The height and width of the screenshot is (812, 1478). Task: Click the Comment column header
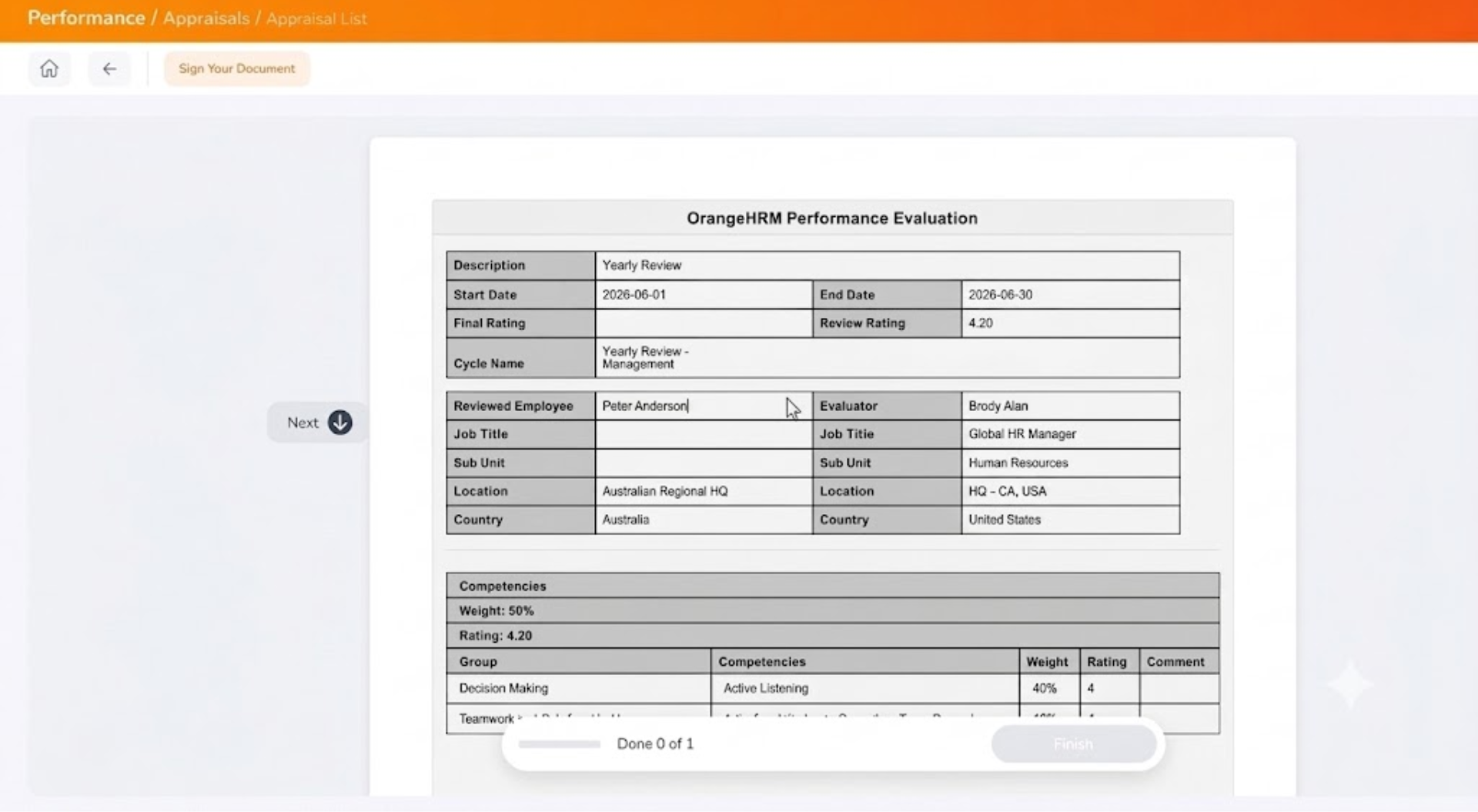pos(1179,662)
